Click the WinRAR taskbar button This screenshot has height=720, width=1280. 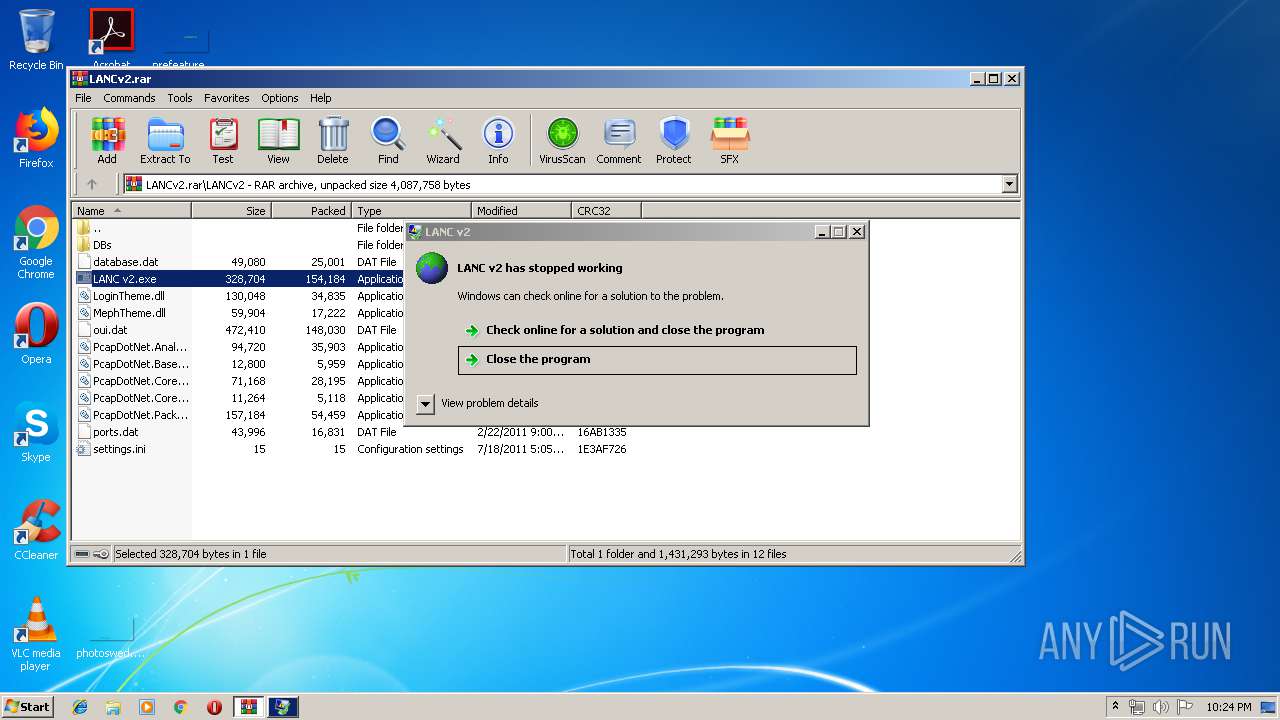[x=248, y=707]
